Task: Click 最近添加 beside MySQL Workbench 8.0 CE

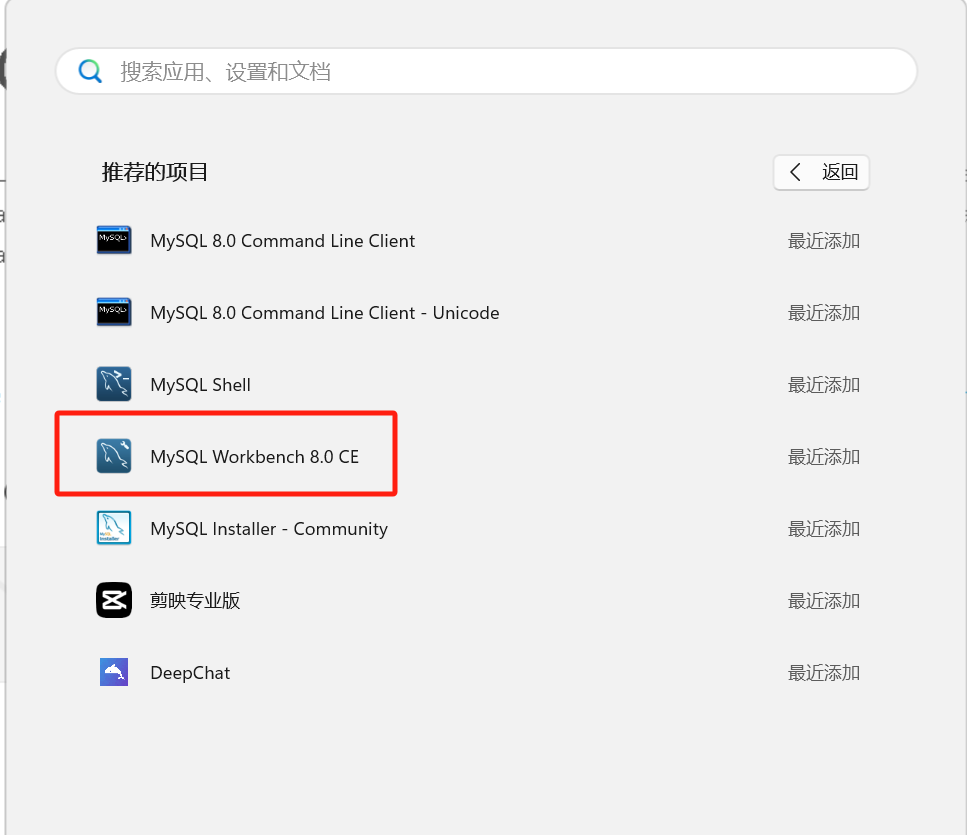Action: pyautogui.click(x=824, y=457)
